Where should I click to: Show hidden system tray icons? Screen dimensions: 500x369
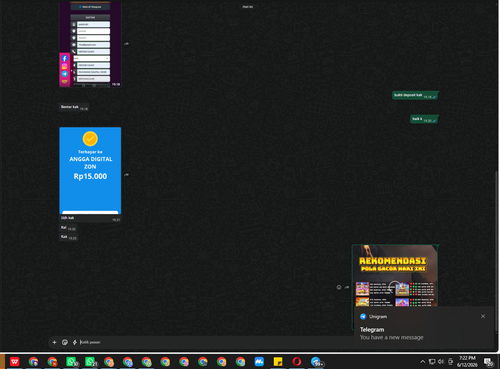423,361
